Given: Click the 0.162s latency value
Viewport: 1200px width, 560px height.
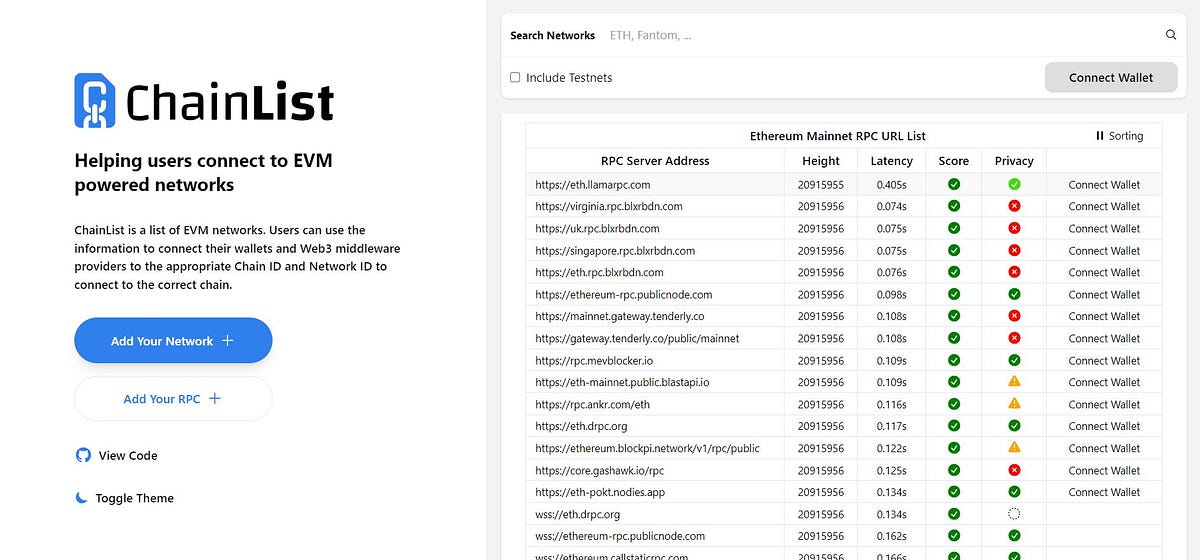Looking at the screenshot, I should click(x=892, y=536).
